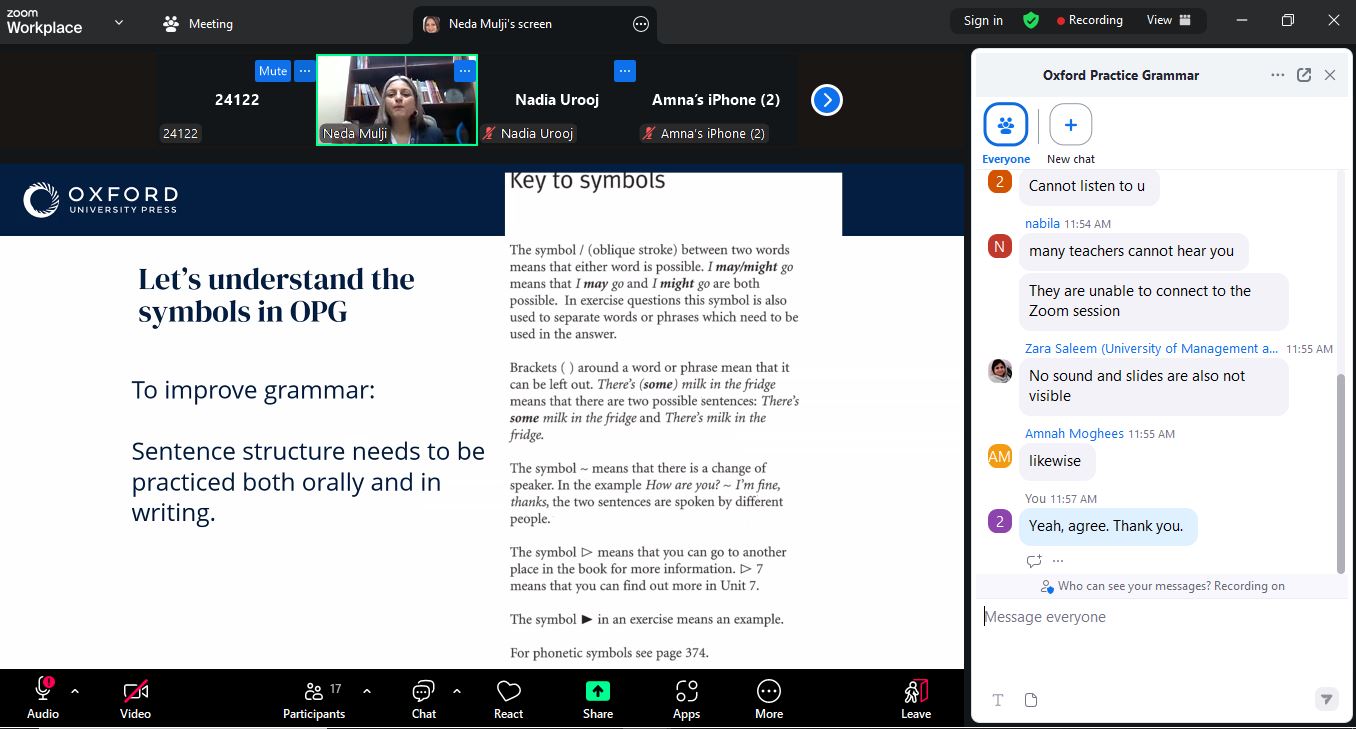Open the More options button
Viewport: 1356px width, 729px height.
(769, 697)
